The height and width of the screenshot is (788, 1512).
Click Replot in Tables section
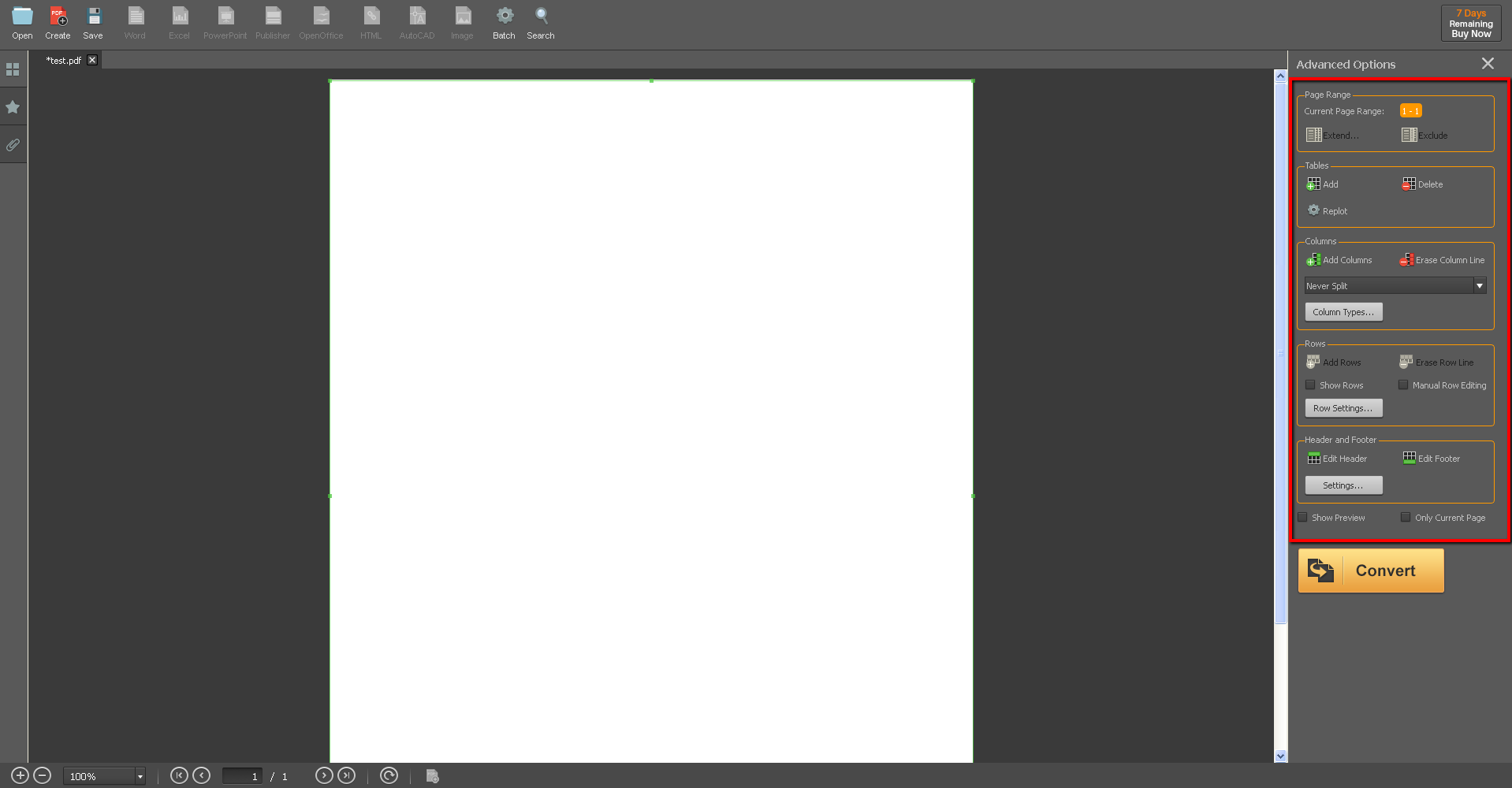click(1328, 210)
